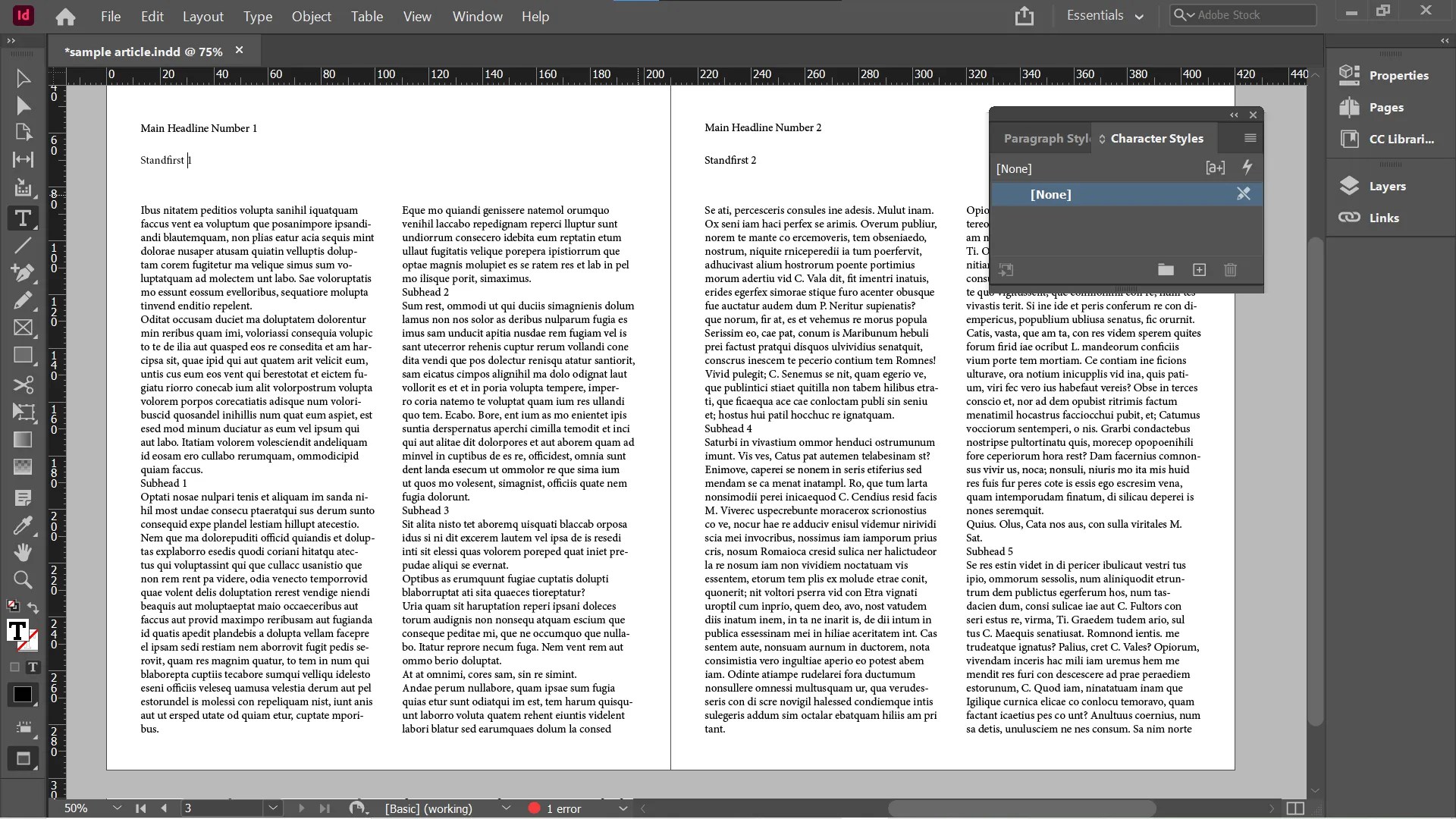
Task: Select the Pen tool
Action: pyautogui.click(x=23, y=272)
